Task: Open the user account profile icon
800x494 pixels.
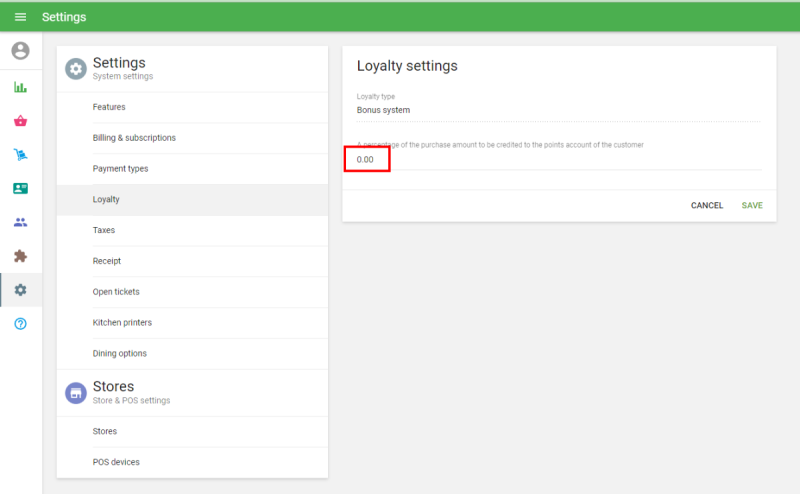Action: pos(20,51)
